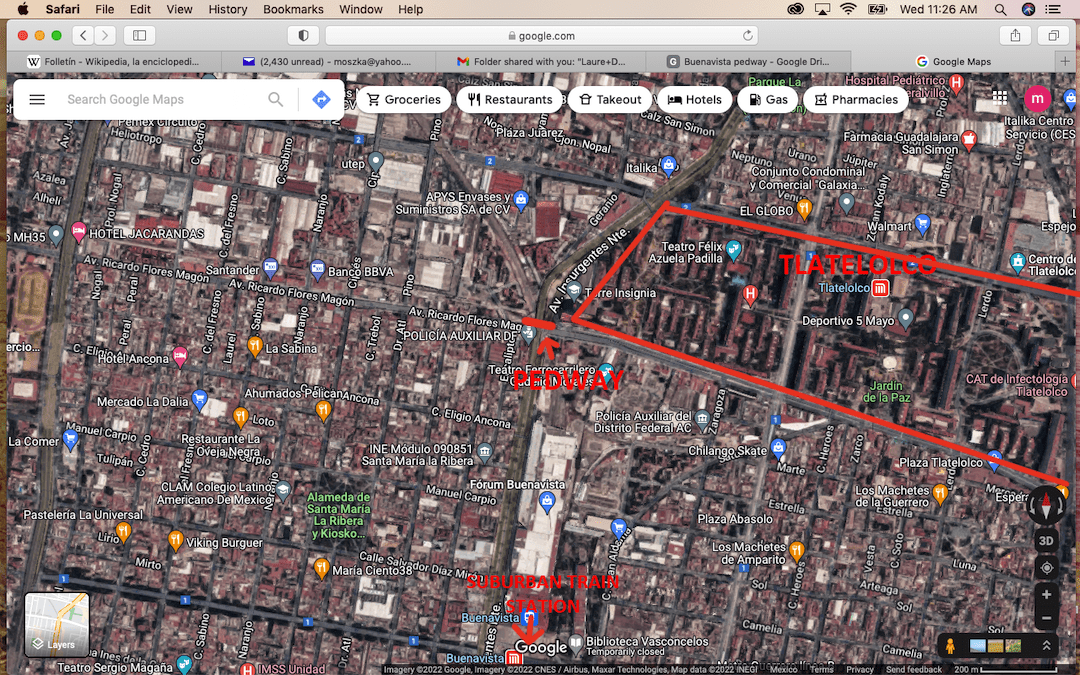Go back in Safari
The height and width of the screenshot is (675, 1080).
[x=83, y=35]
